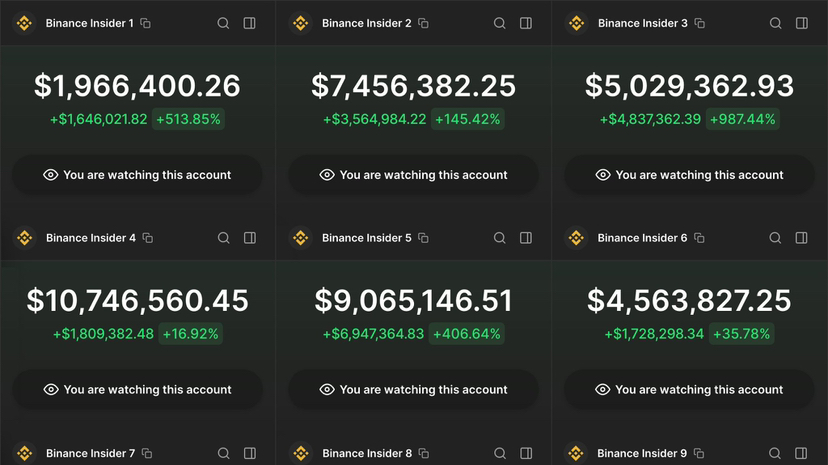Screen dimensions: 828x465
Task: Select the +987.44% percentage badge
Action: [742, 119]
